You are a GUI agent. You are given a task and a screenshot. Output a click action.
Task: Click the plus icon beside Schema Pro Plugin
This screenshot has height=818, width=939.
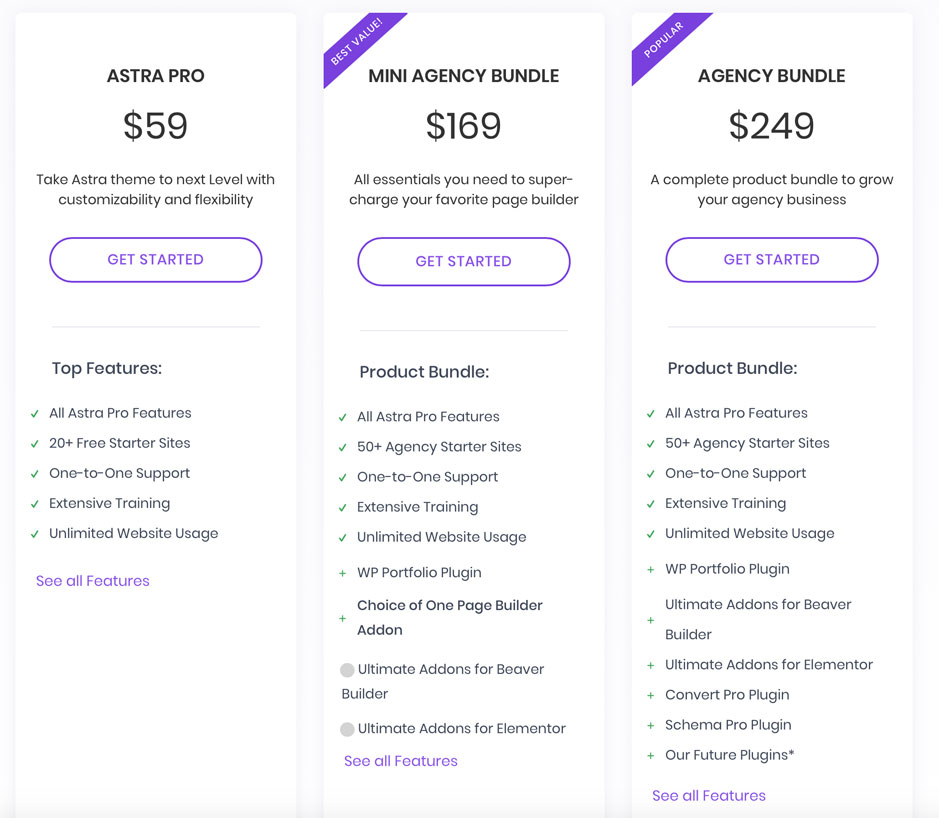click(x=651, y=725)
